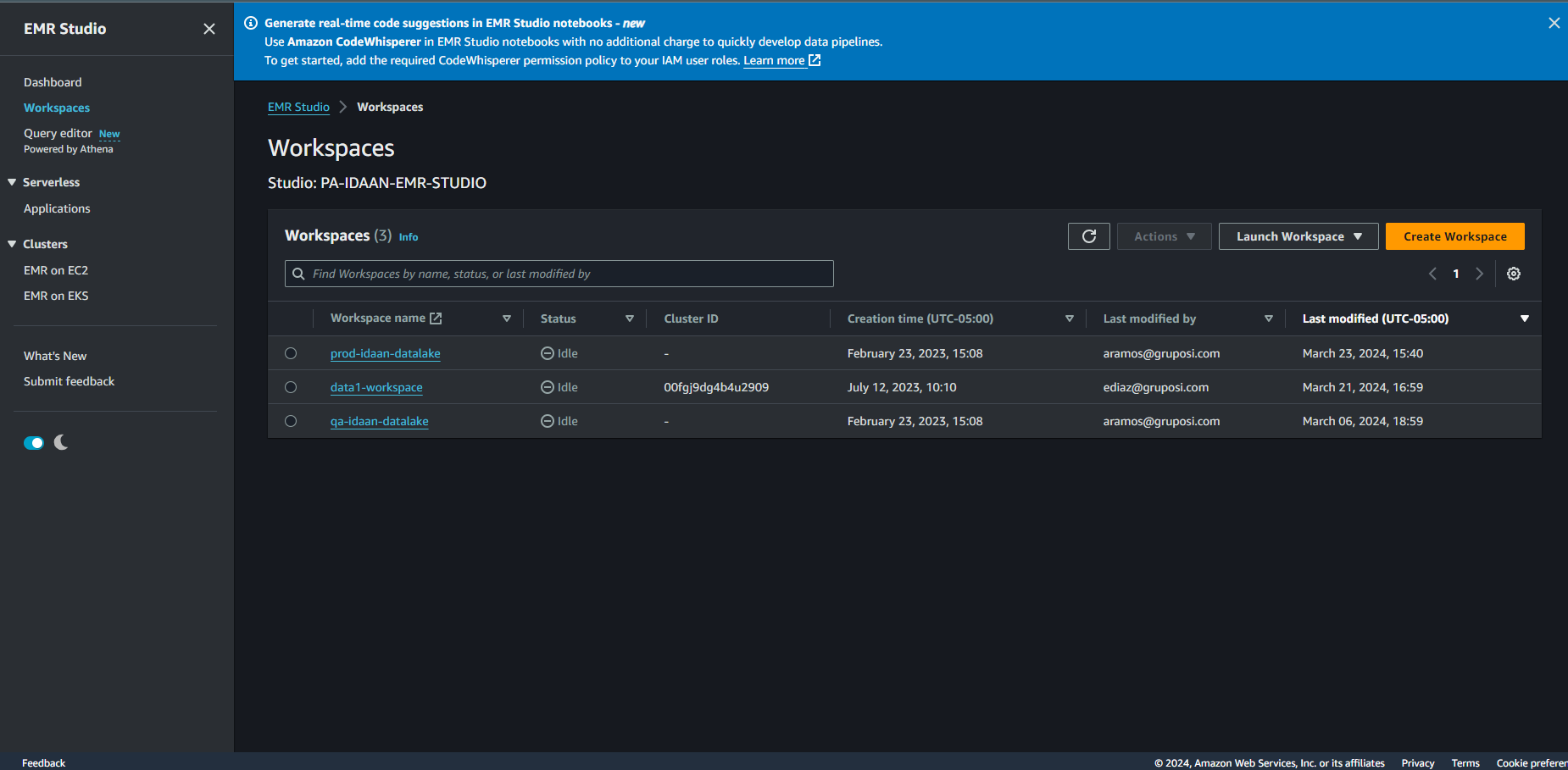Screen dimensions: 1568x770
Task: Open What's New in sidebar
Action: (55, 356)
